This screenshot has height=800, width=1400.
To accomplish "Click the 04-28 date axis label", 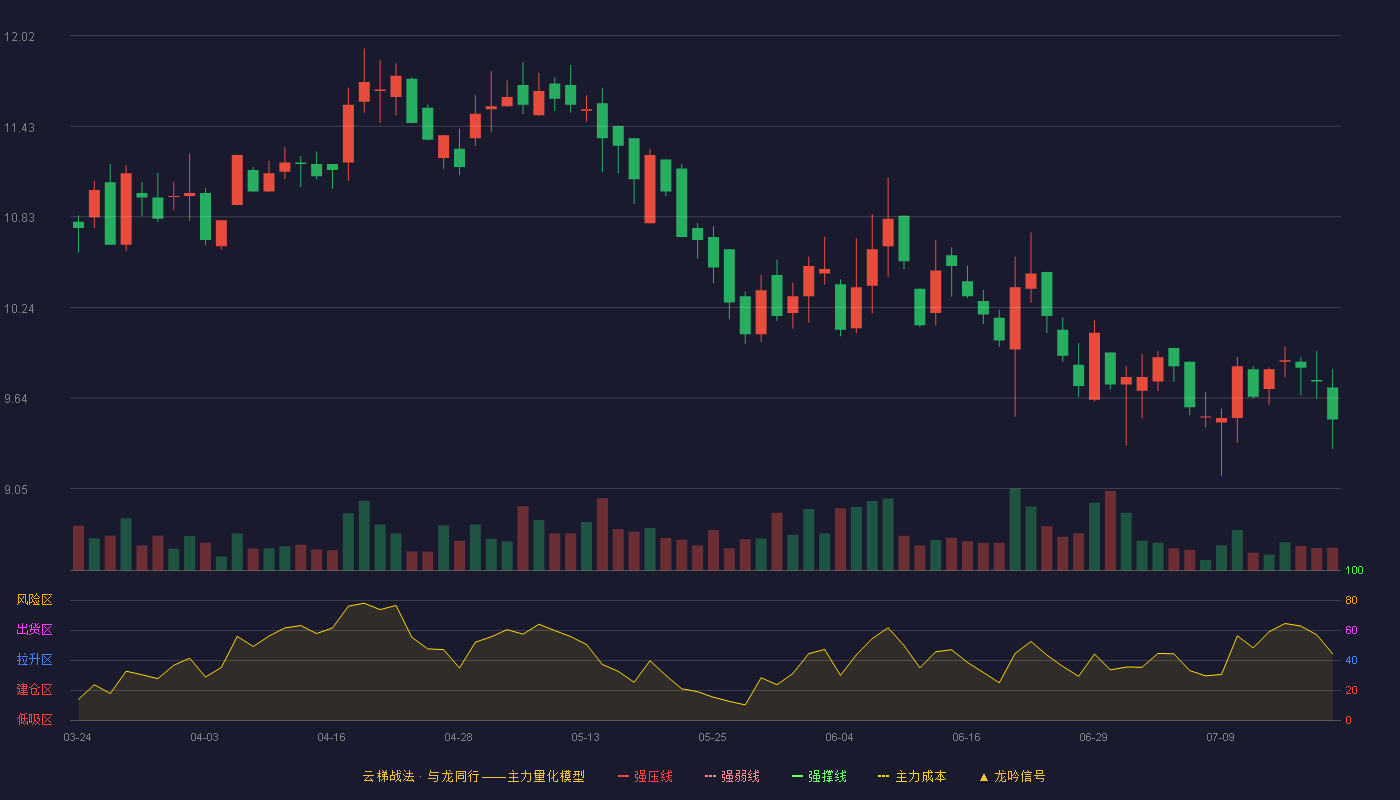I will click(458, 737).
